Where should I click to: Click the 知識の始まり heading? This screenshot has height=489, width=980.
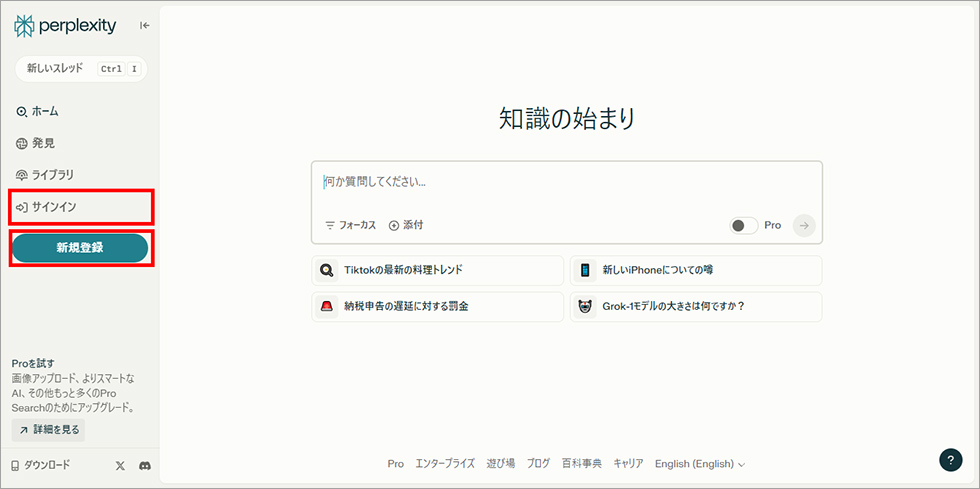point(566,118)
